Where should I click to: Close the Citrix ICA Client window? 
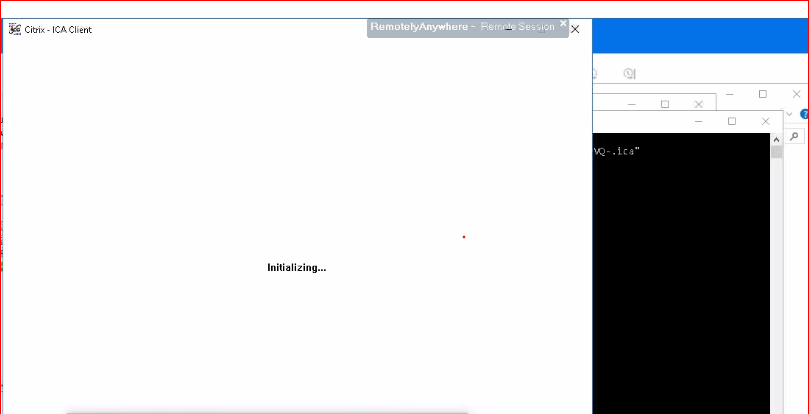click(x=575, y=29)
